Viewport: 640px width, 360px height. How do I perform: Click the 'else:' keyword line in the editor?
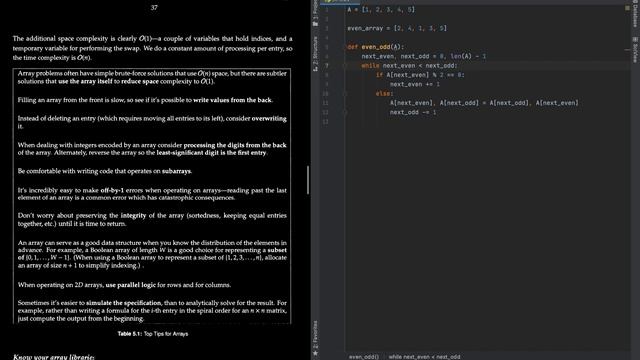(x=384, y=93)
